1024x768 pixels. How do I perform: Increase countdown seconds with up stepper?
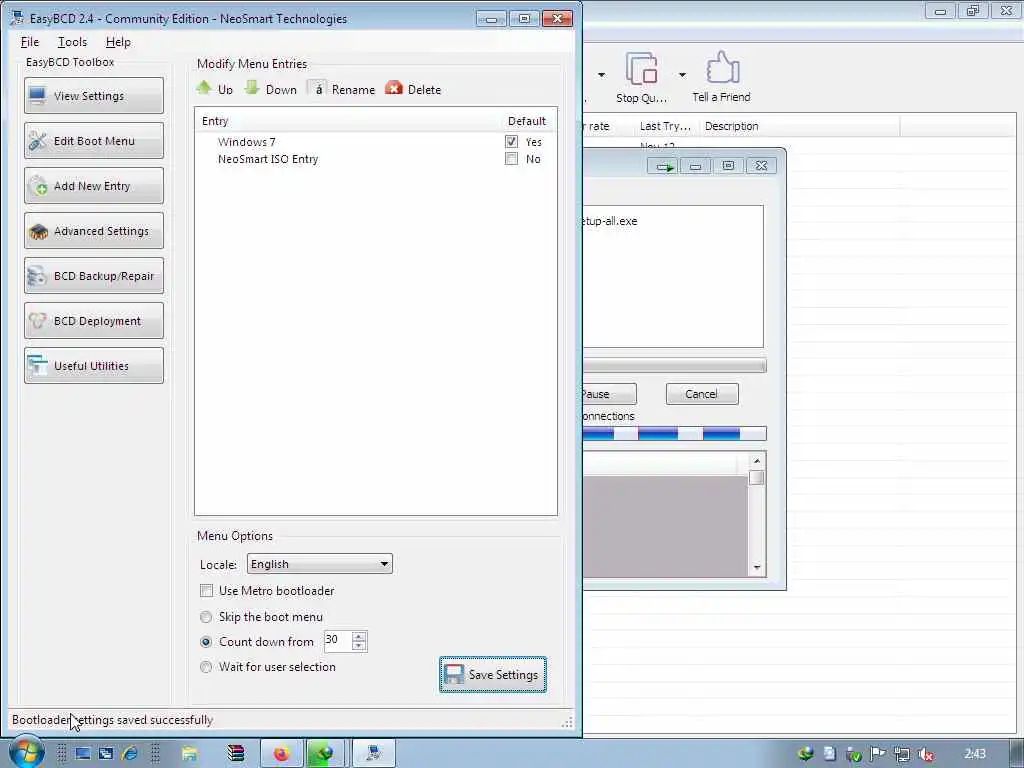[359, 636]
